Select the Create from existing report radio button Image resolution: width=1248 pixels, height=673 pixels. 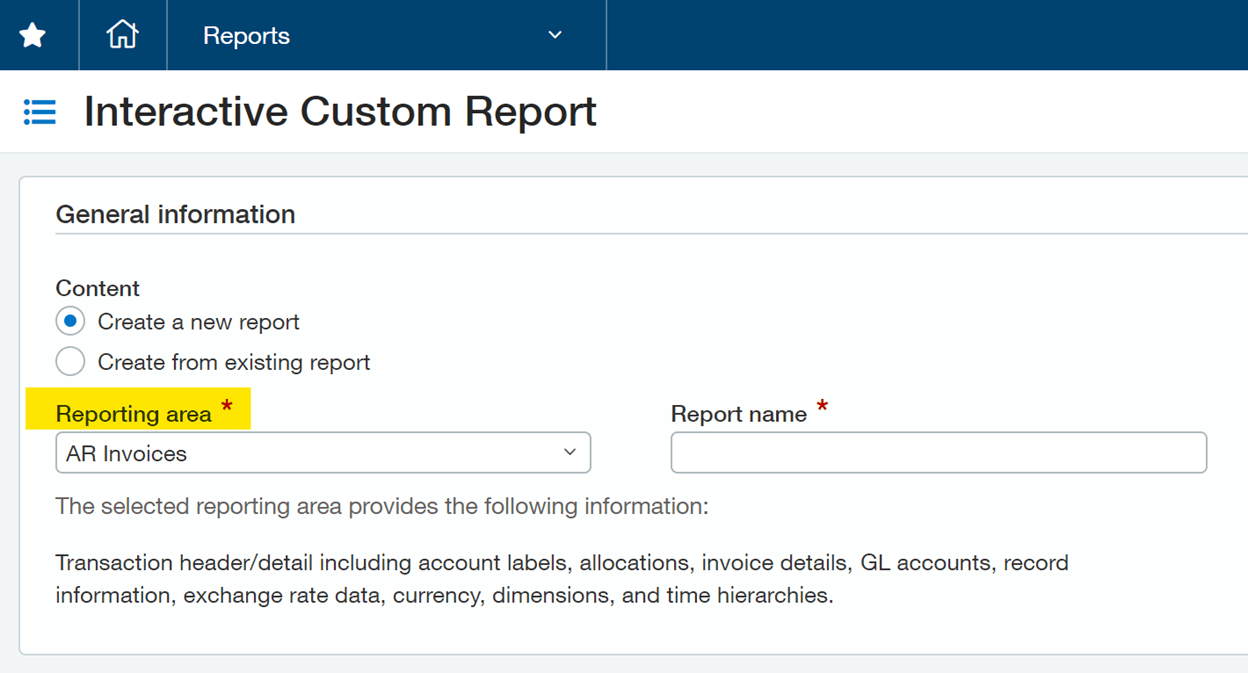point(70,362)
